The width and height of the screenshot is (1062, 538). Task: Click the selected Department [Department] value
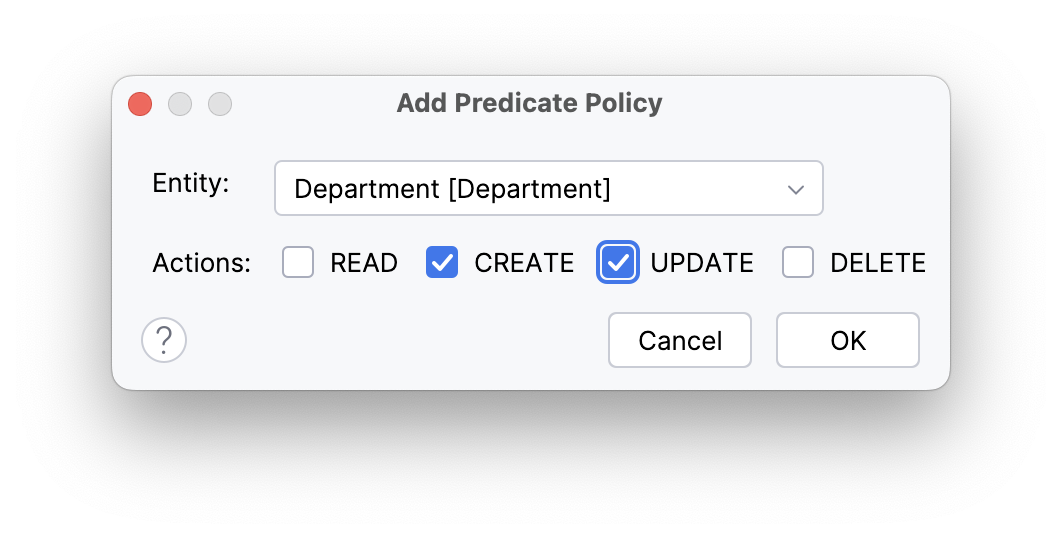point(452,188)
